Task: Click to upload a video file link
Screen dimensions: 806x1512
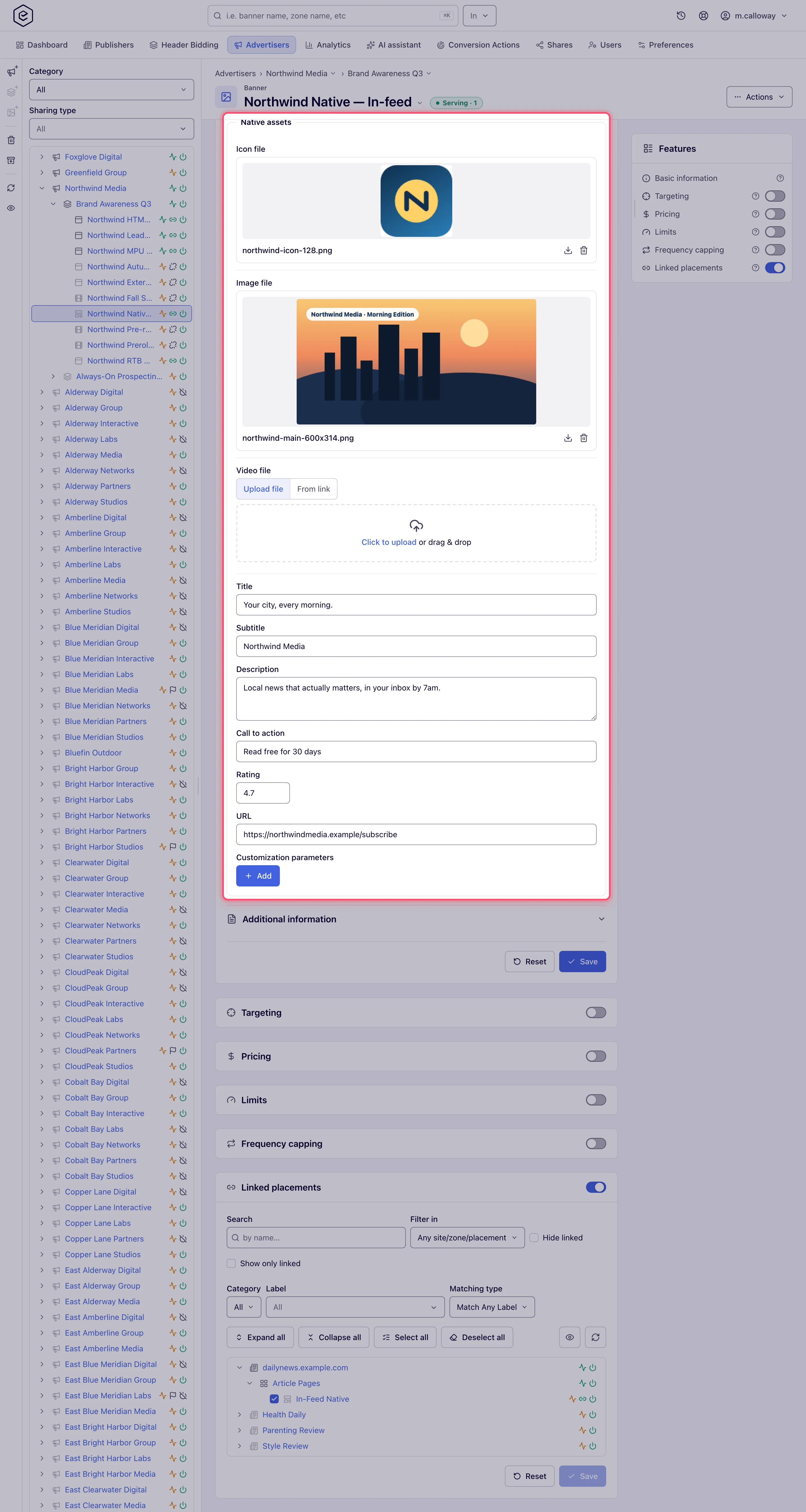Action: [x=389, y=542]
